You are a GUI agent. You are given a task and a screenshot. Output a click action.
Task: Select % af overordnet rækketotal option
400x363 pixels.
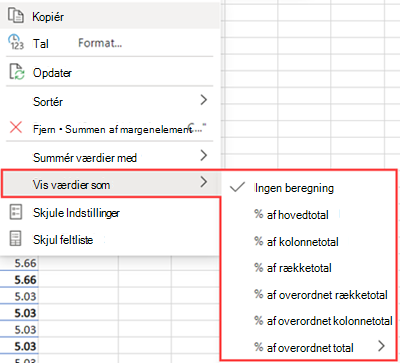[308, 294]
